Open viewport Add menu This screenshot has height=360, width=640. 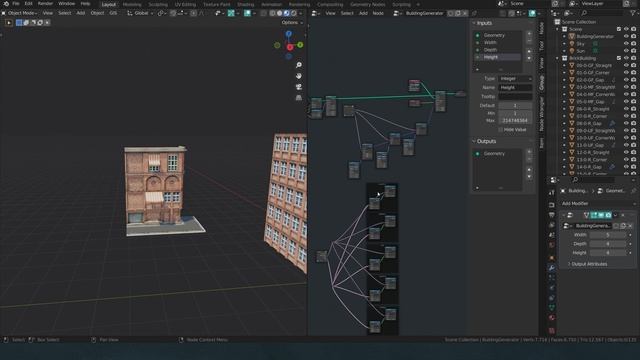pyautogui.click(x=81, y=13)
